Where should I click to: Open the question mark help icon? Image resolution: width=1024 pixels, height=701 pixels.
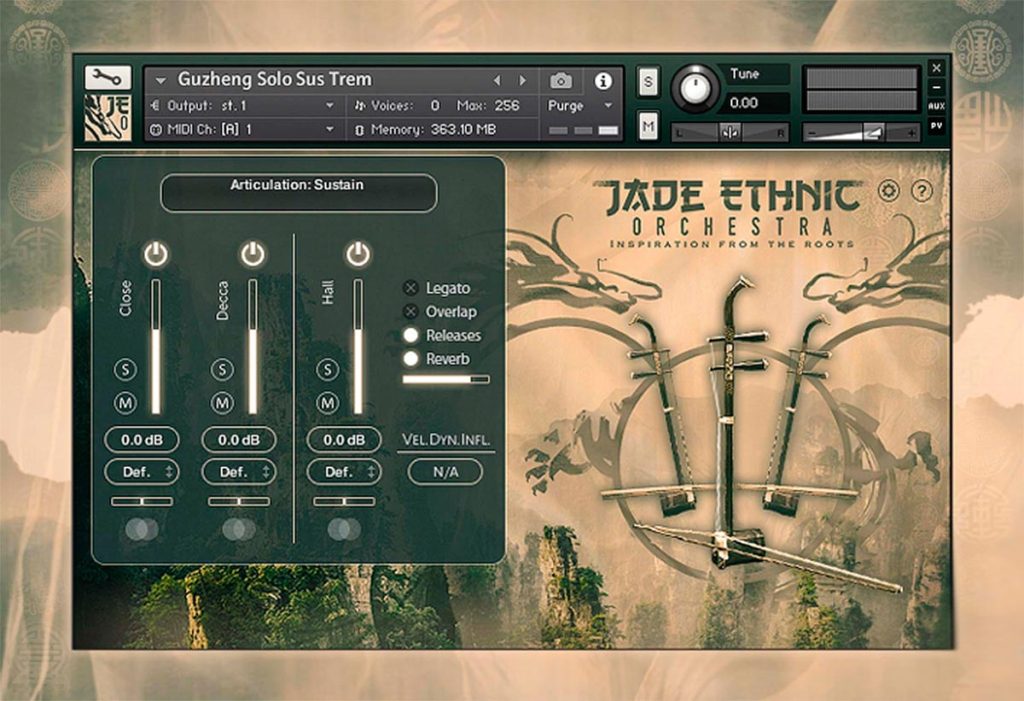921,191
